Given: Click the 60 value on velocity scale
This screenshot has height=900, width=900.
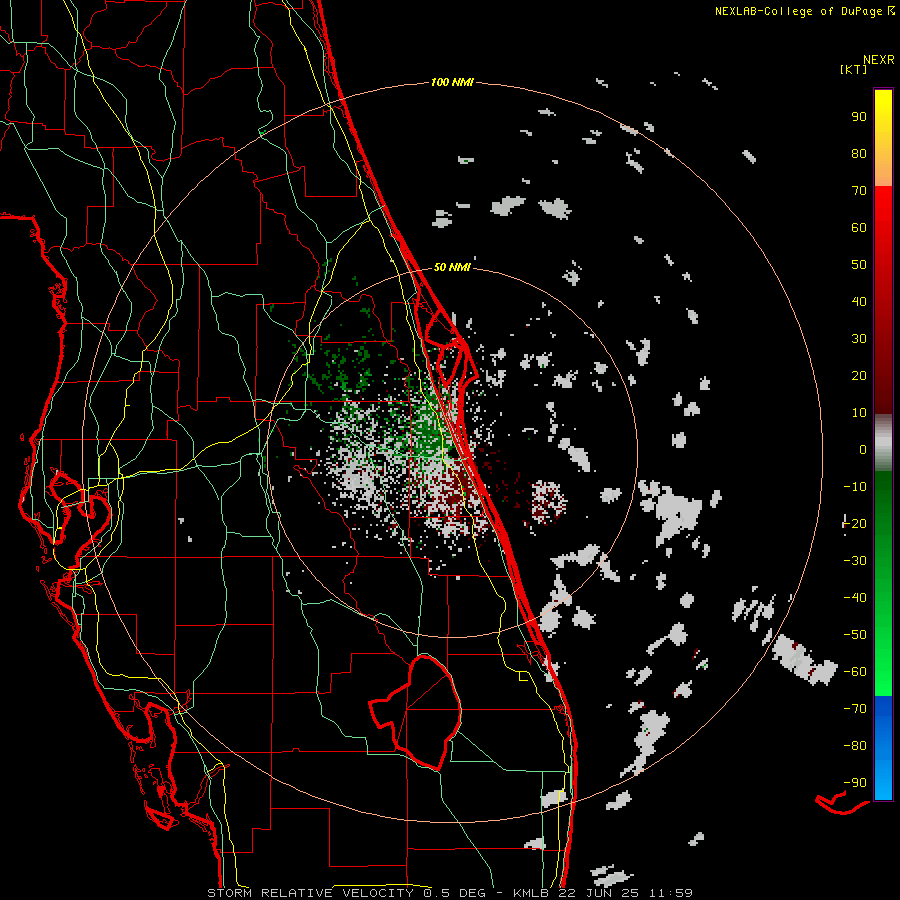Looking at the screenshot, I should pos(859,227).
